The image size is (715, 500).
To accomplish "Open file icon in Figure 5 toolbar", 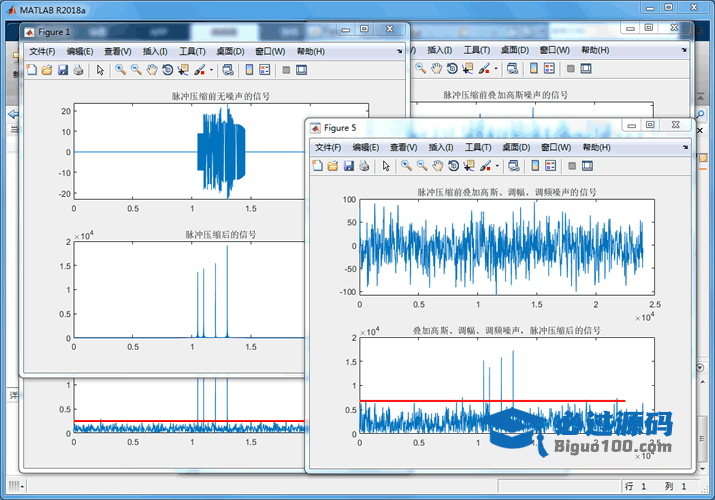I will tap(333, 166).
